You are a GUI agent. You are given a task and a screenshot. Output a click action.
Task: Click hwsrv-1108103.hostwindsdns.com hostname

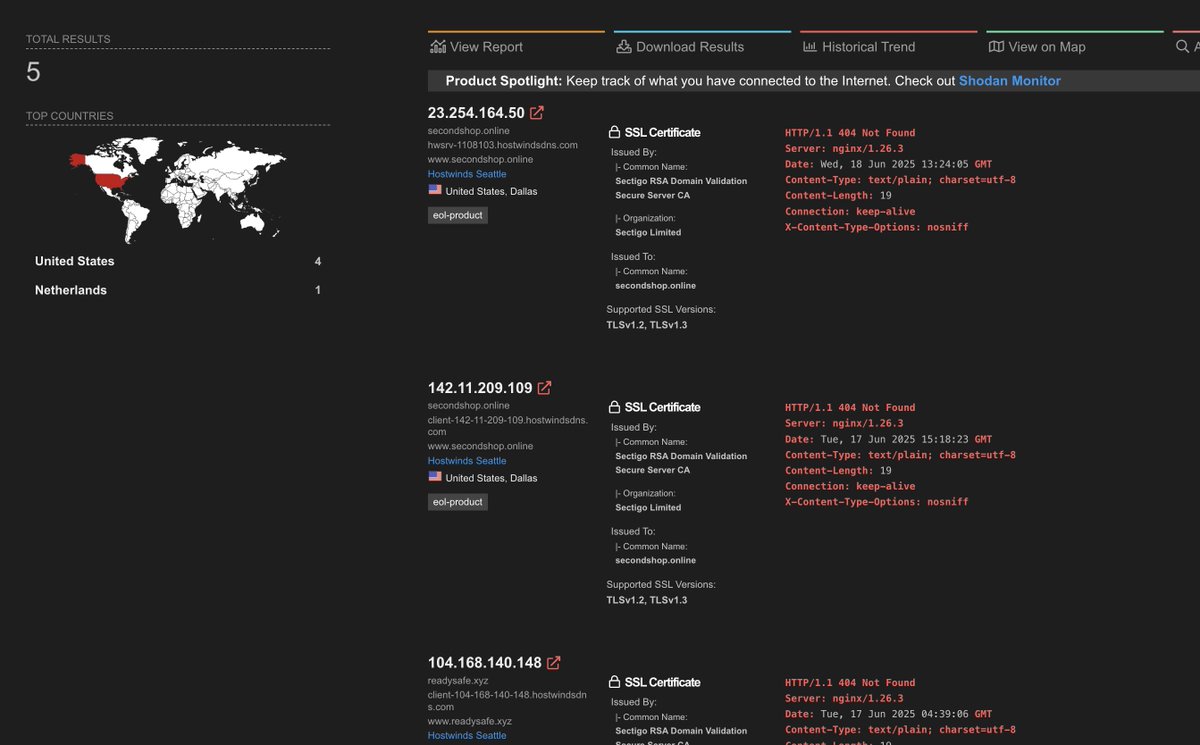tap(503, 145)
